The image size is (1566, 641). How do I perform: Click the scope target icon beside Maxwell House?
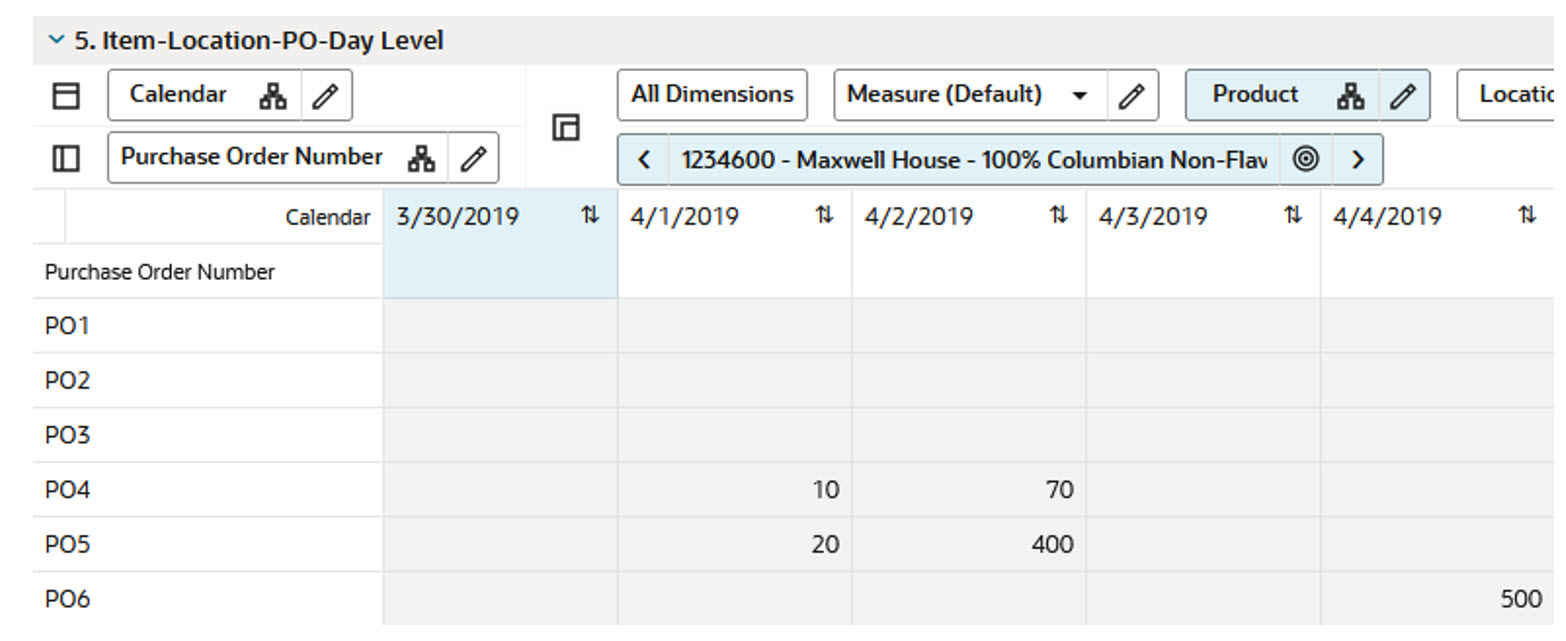tap(1307, 159)
